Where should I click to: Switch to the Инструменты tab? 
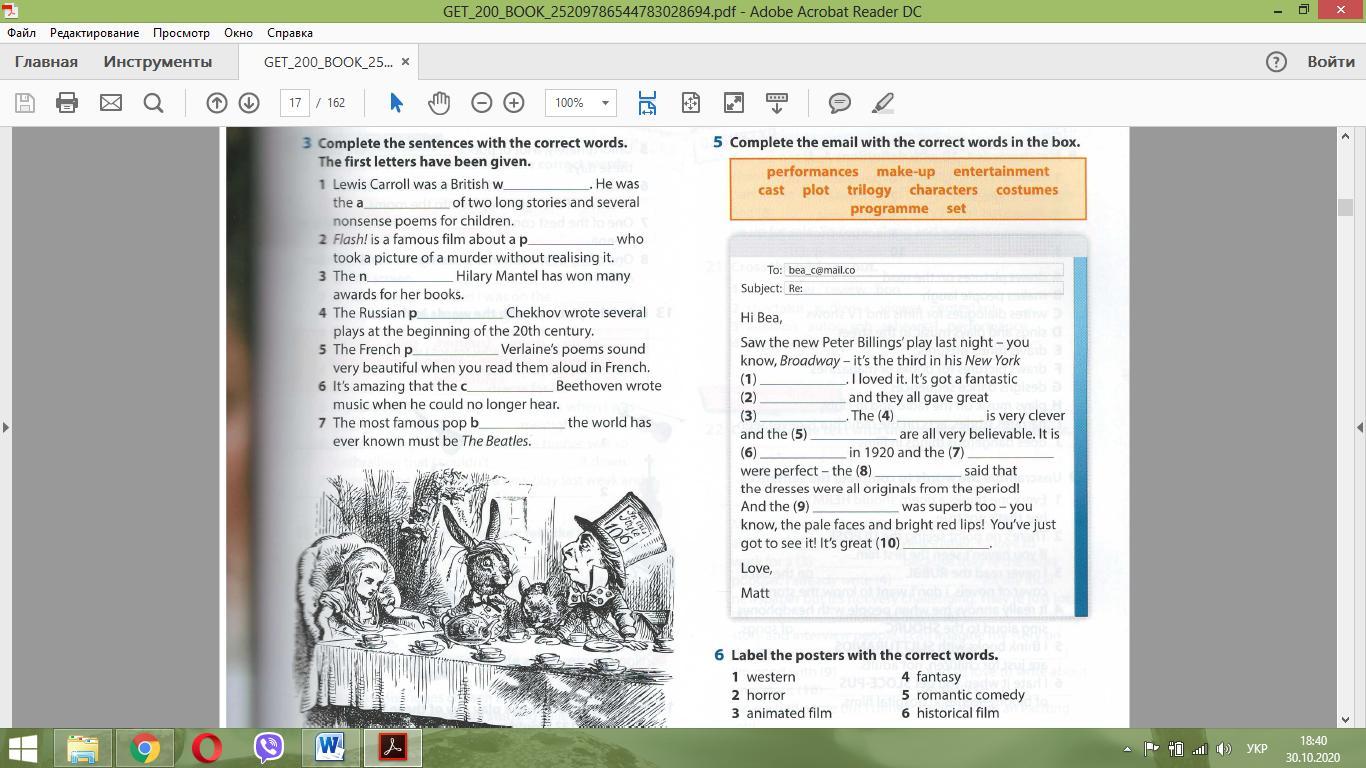point(157,62)
